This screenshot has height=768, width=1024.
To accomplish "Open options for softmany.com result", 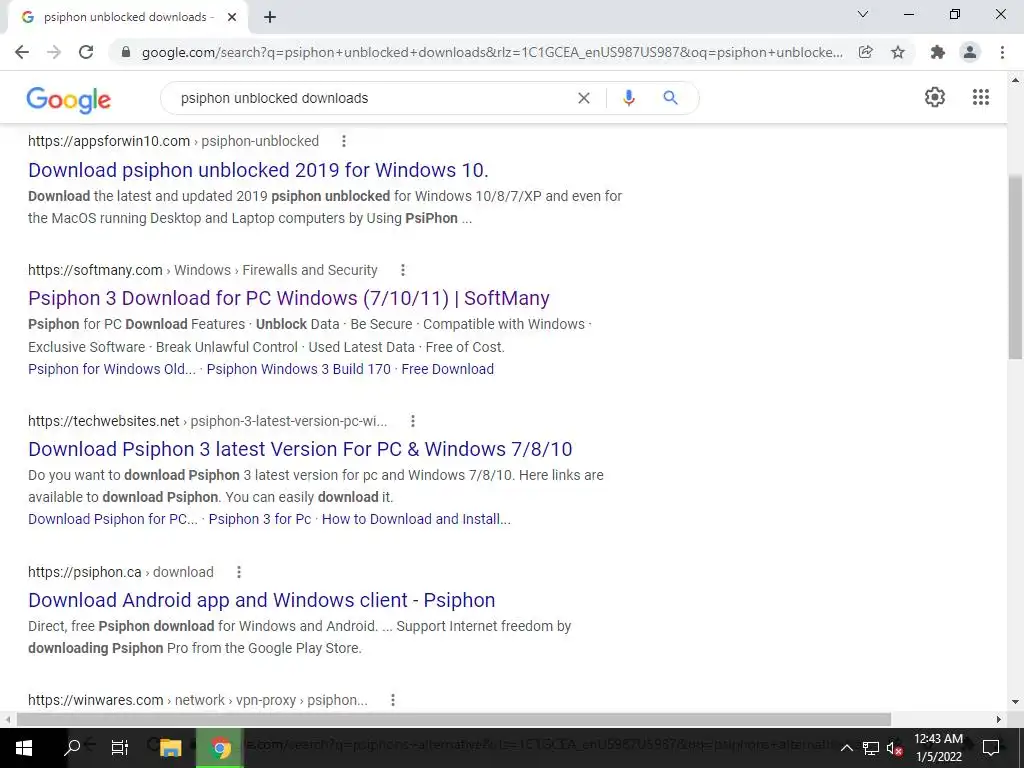I will [x=402, y=270].
